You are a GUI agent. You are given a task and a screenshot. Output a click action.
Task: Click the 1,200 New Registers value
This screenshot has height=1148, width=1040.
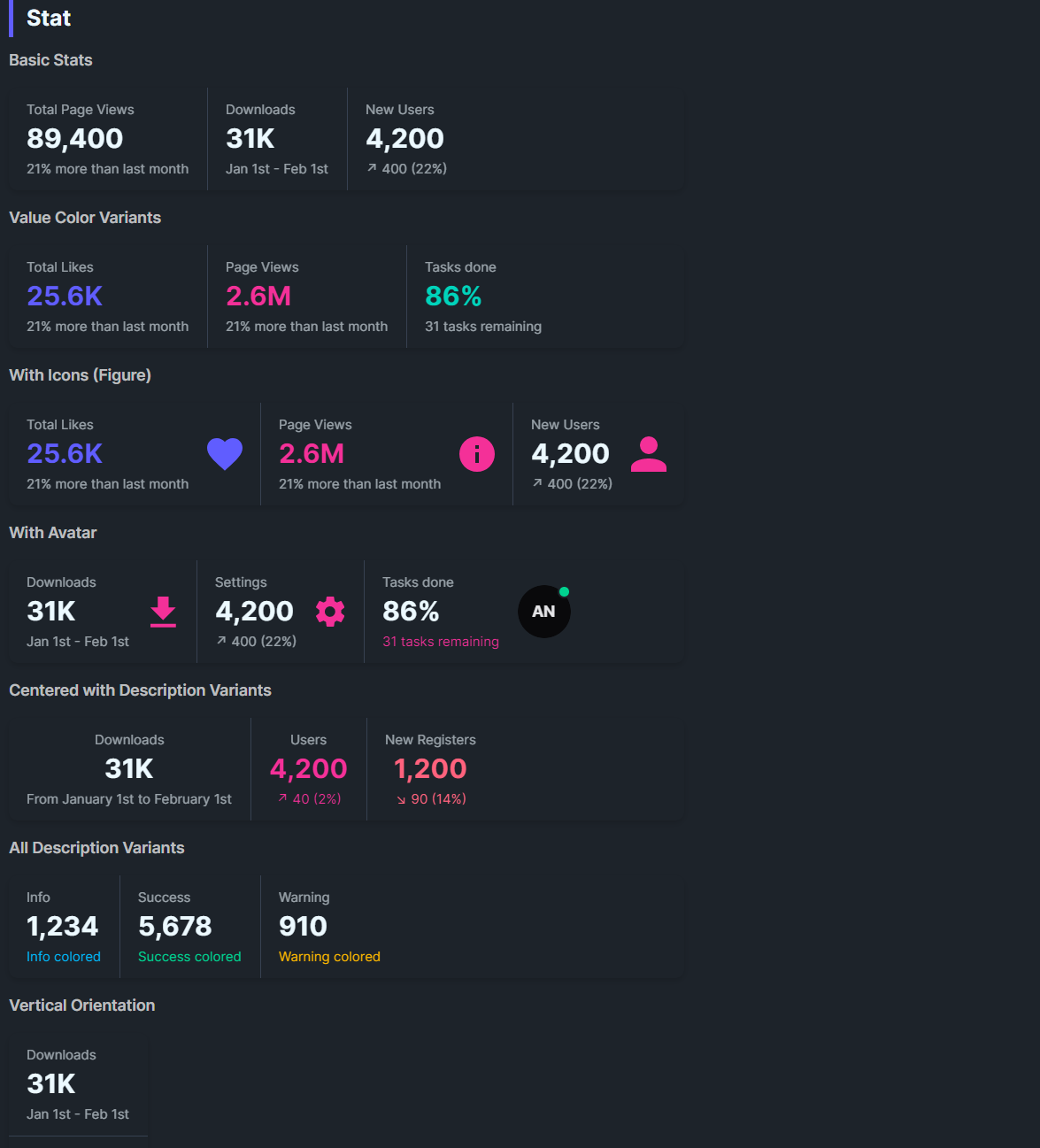(x=430, y=769)
